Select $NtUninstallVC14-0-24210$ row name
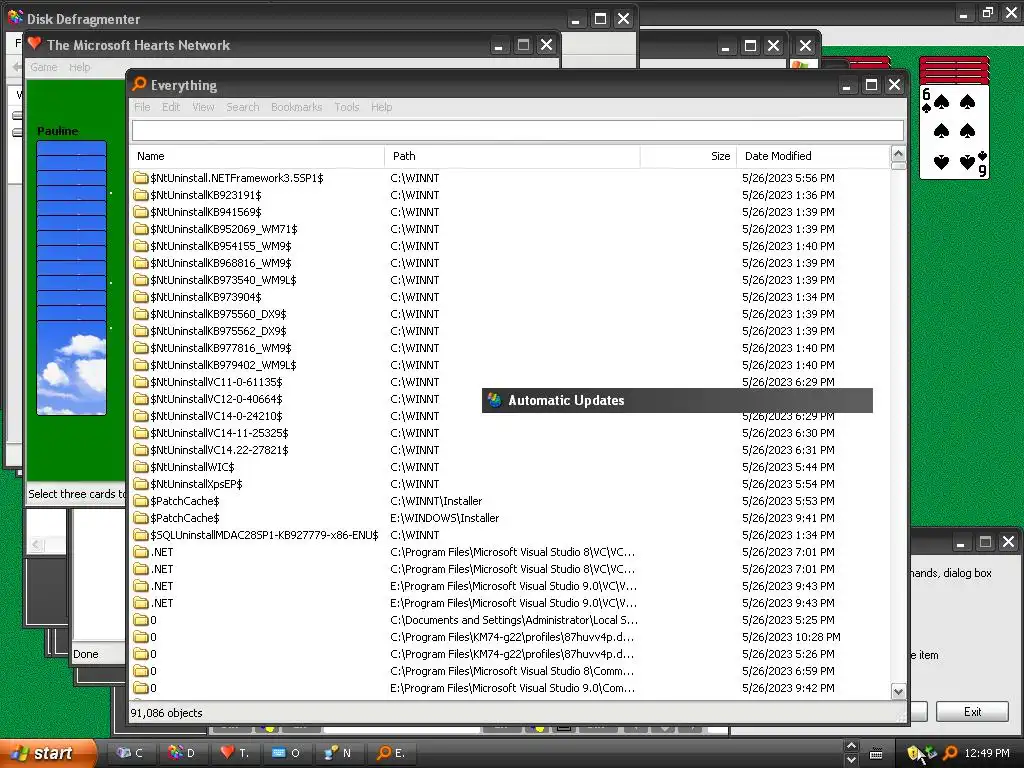 pyautogui.click(x=216, y=416)
